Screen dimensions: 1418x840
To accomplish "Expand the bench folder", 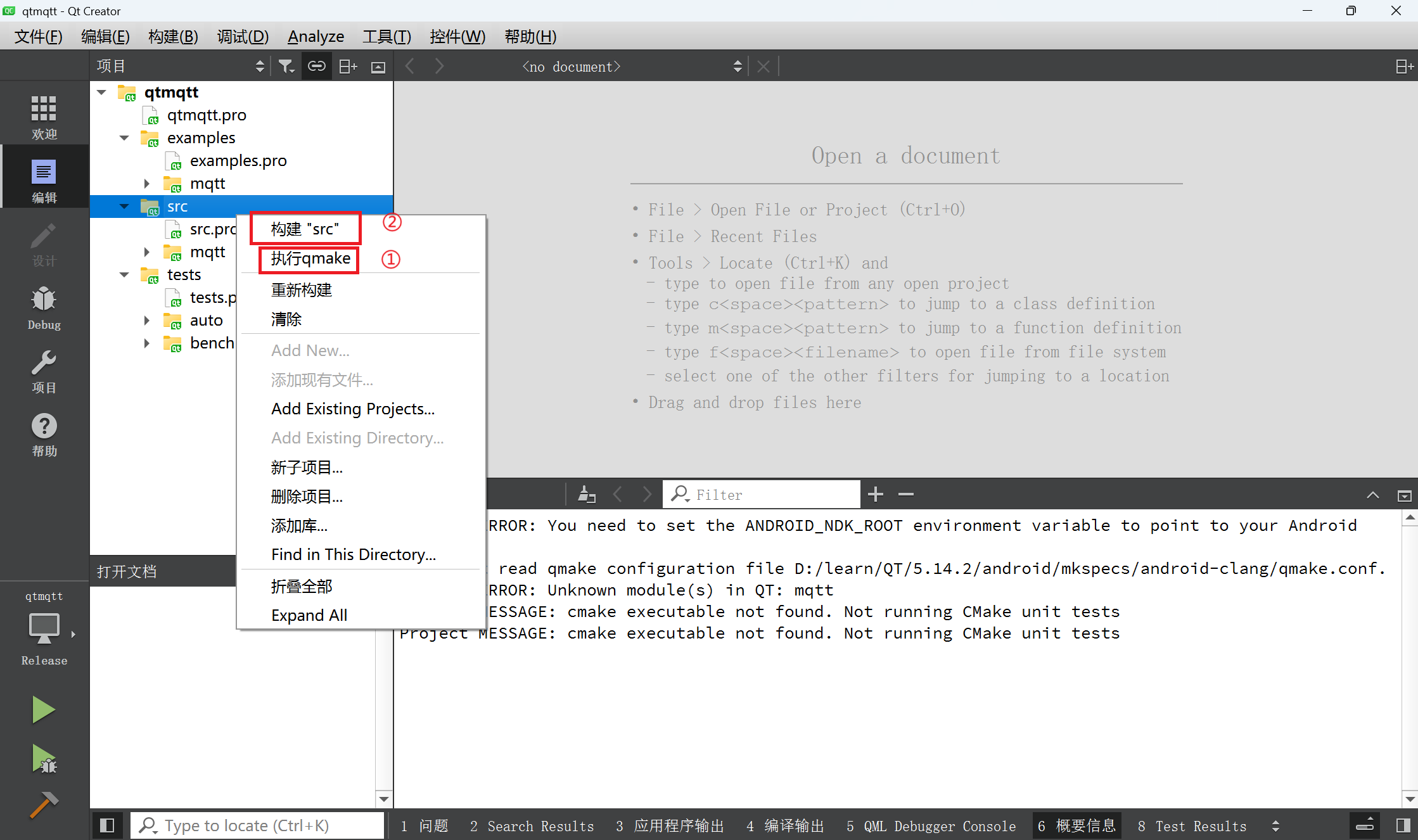I will [147, 343].
